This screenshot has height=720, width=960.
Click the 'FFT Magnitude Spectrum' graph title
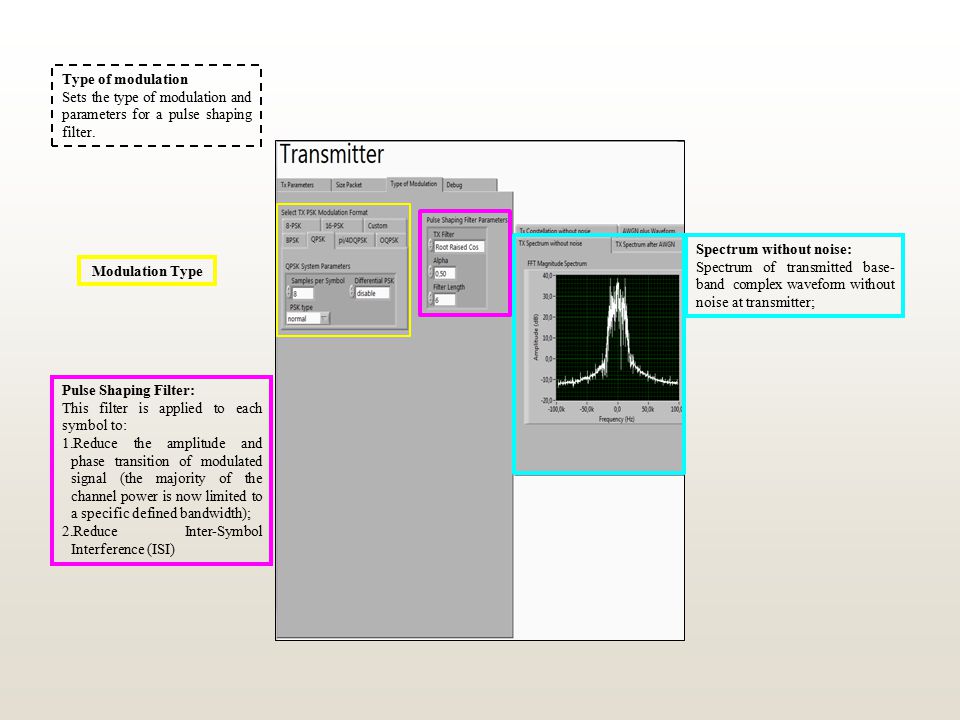[x=557, y=264]
